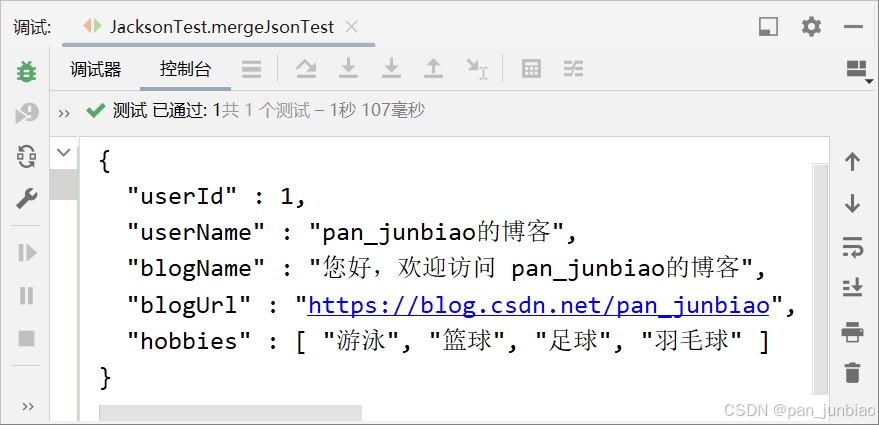
Task: Select the 控制台 tab
Action: click(x=186, y=70)
